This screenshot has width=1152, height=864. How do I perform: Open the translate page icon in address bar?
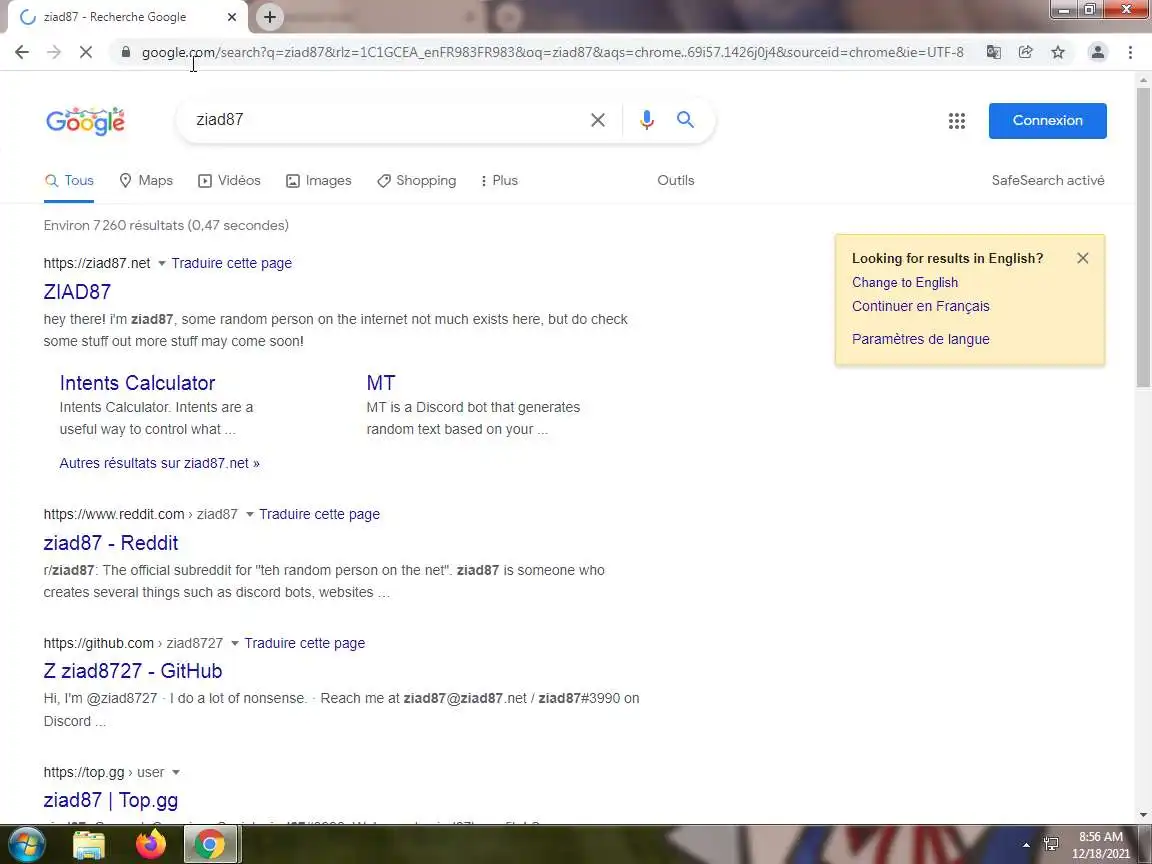(x=993, y=52)
